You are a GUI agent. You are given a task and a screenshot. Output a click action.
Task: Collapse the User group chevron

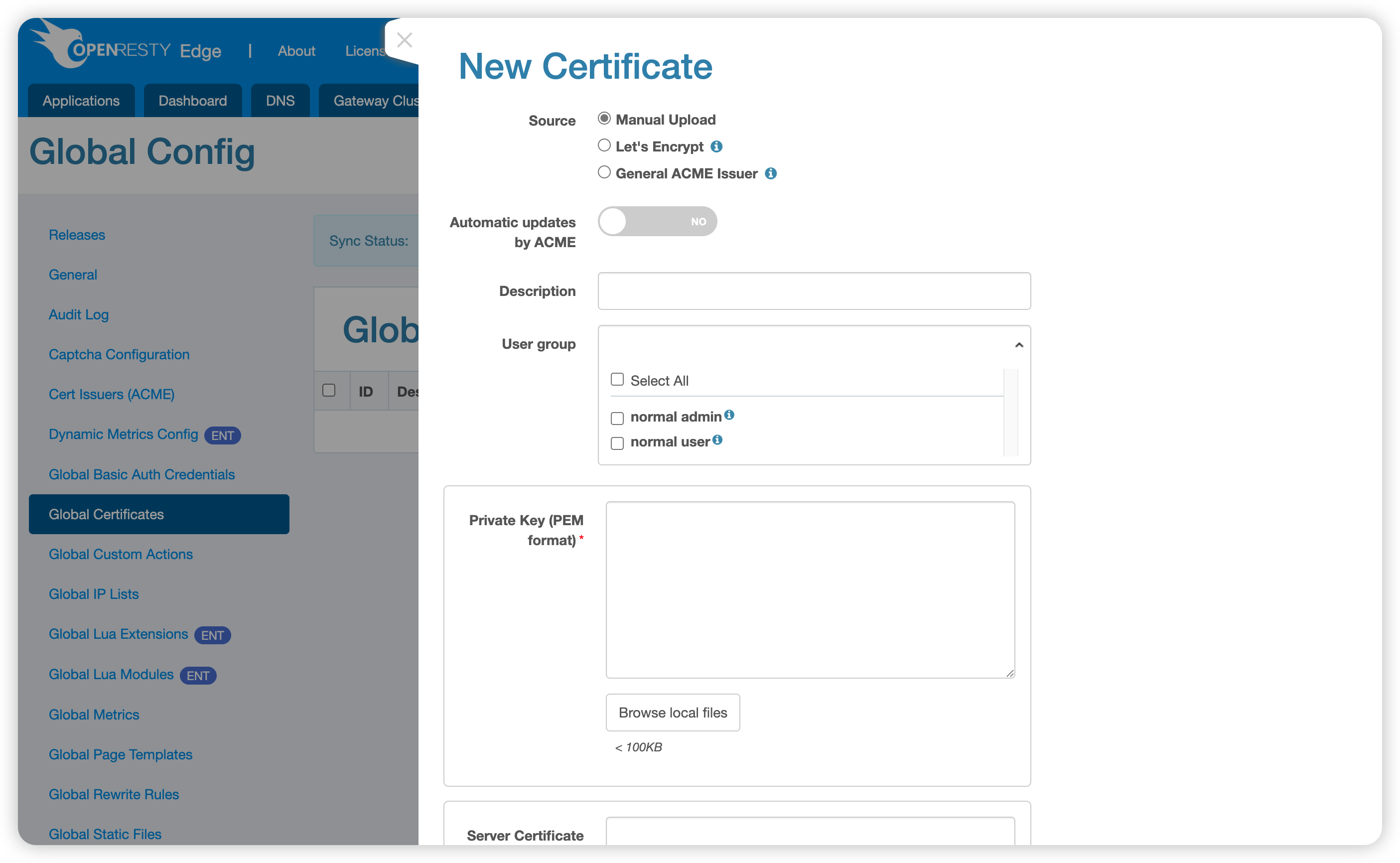point(1019,345)
